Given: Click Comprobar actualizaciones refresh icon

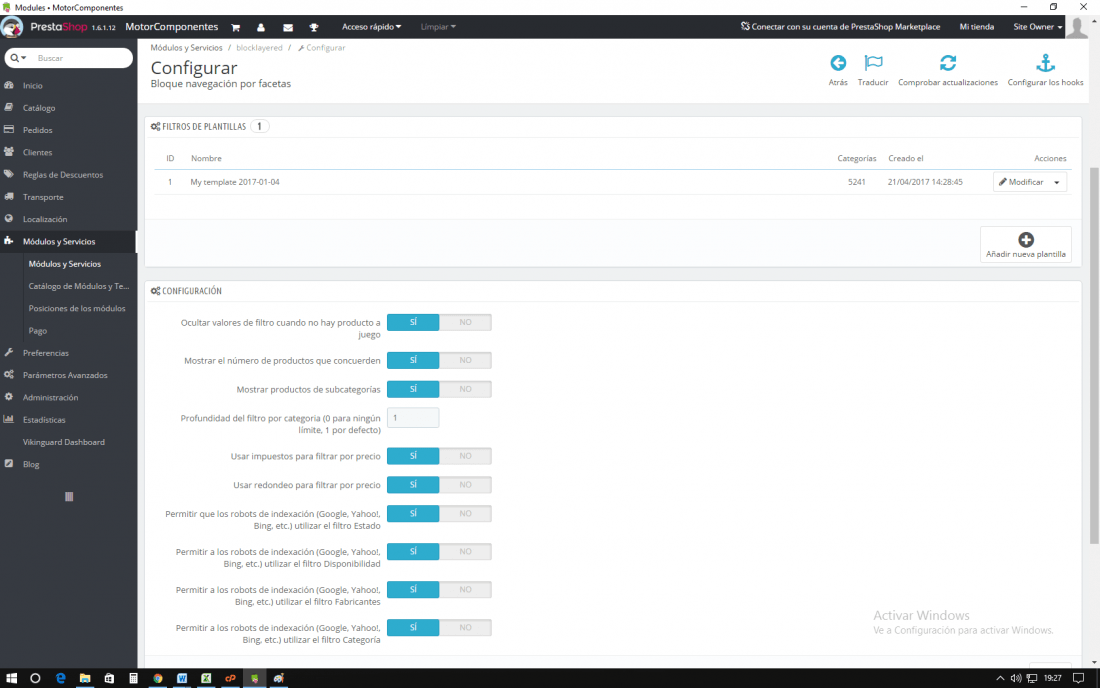Looking at the screenshot, I should tap(948, 63).
